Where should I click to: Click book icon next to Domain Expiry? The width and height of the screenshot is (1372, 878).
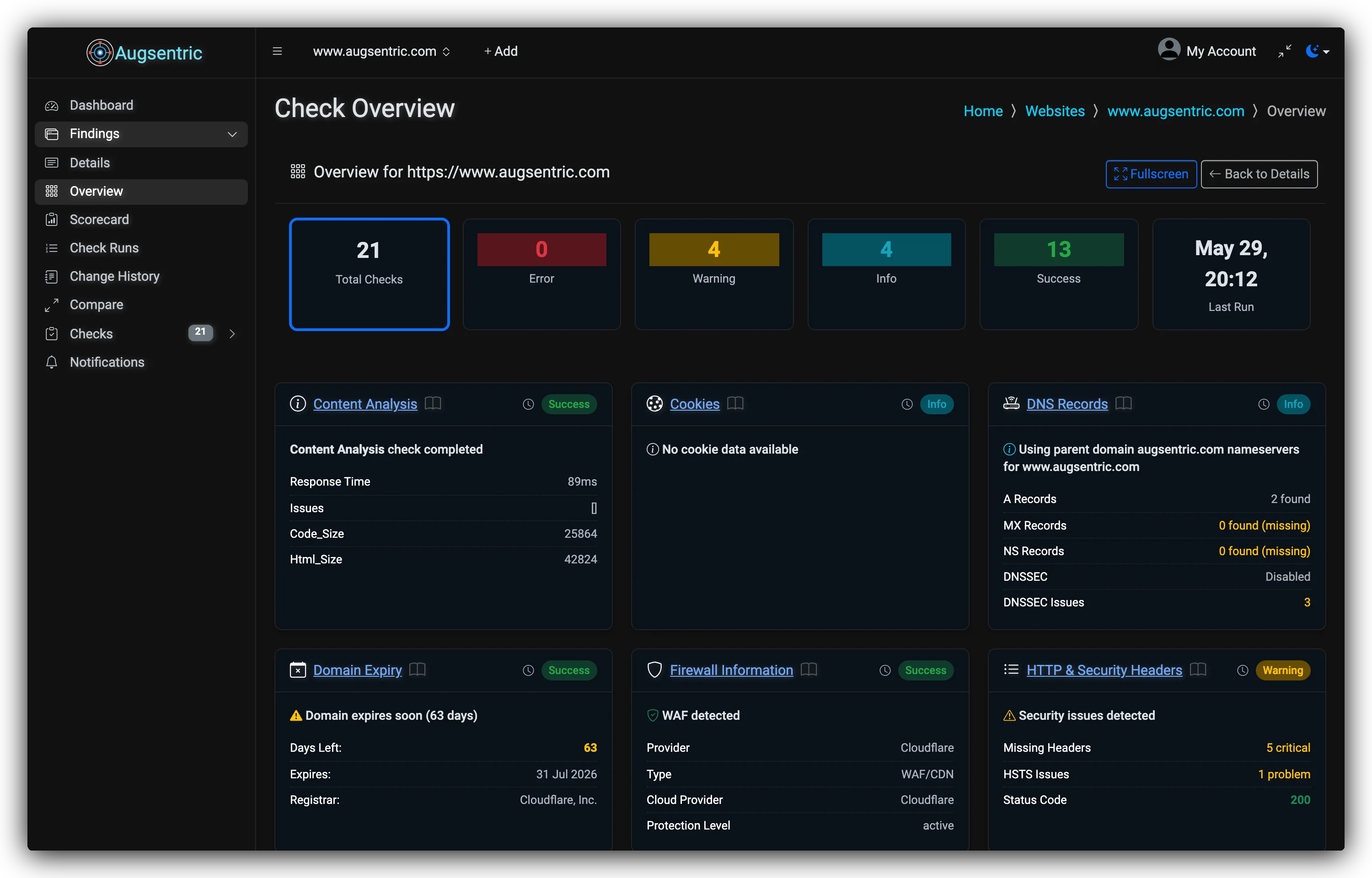pyautogui.click(x=418, y=670)
